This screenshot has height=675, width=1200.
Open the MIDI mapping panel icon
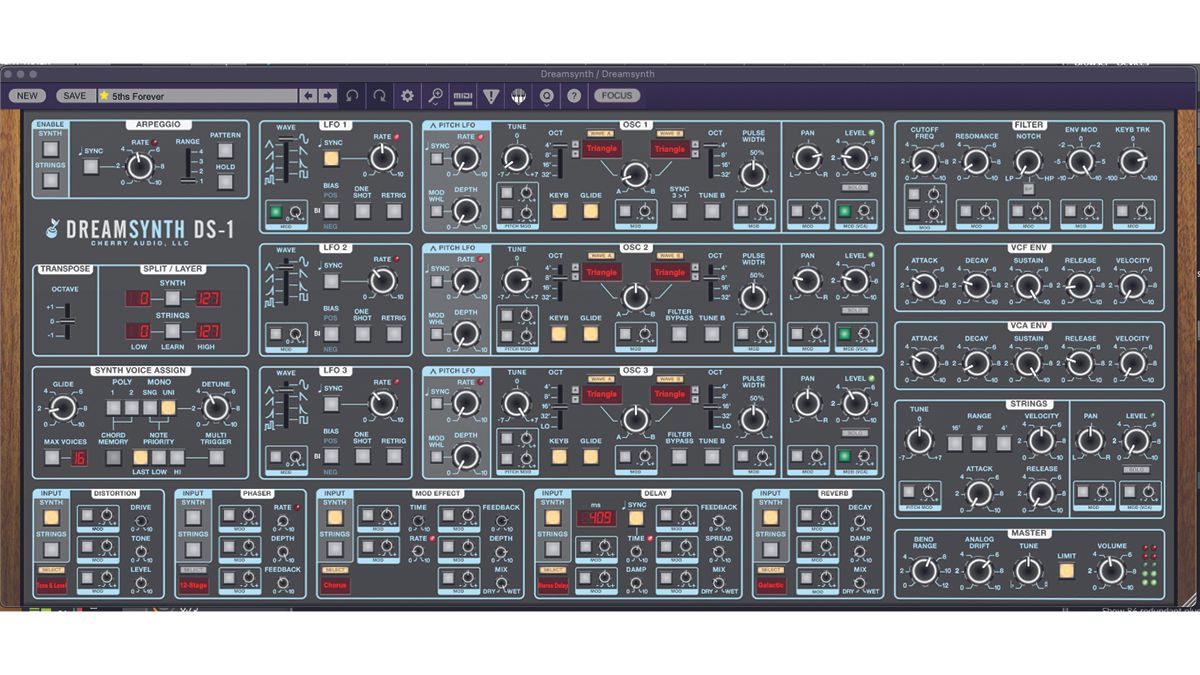click(x=464, y=95)
